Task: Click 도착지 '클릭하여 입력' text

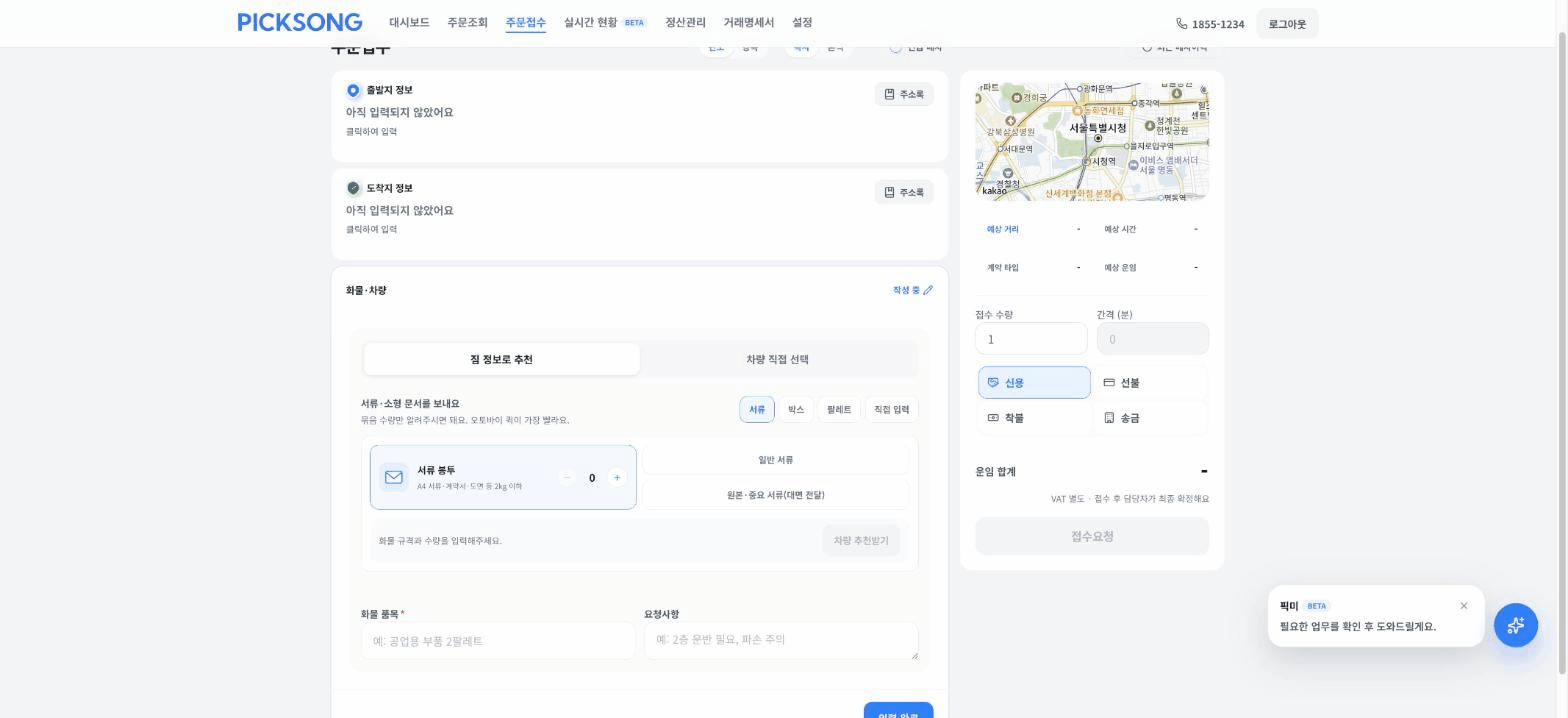Action: pos(371,229)
